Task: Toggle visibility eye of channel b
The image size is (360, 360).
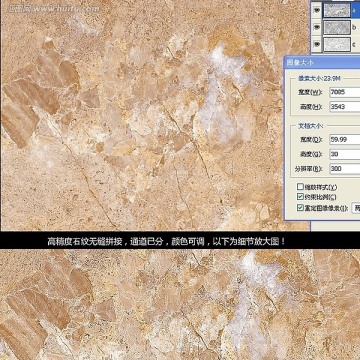Action: tap(317, 28)
